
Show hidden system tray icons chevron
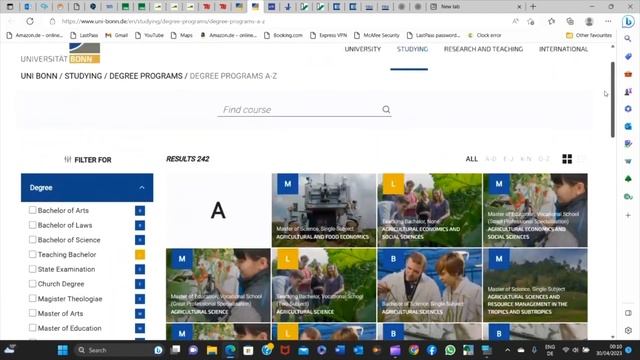tap(507, 350)
